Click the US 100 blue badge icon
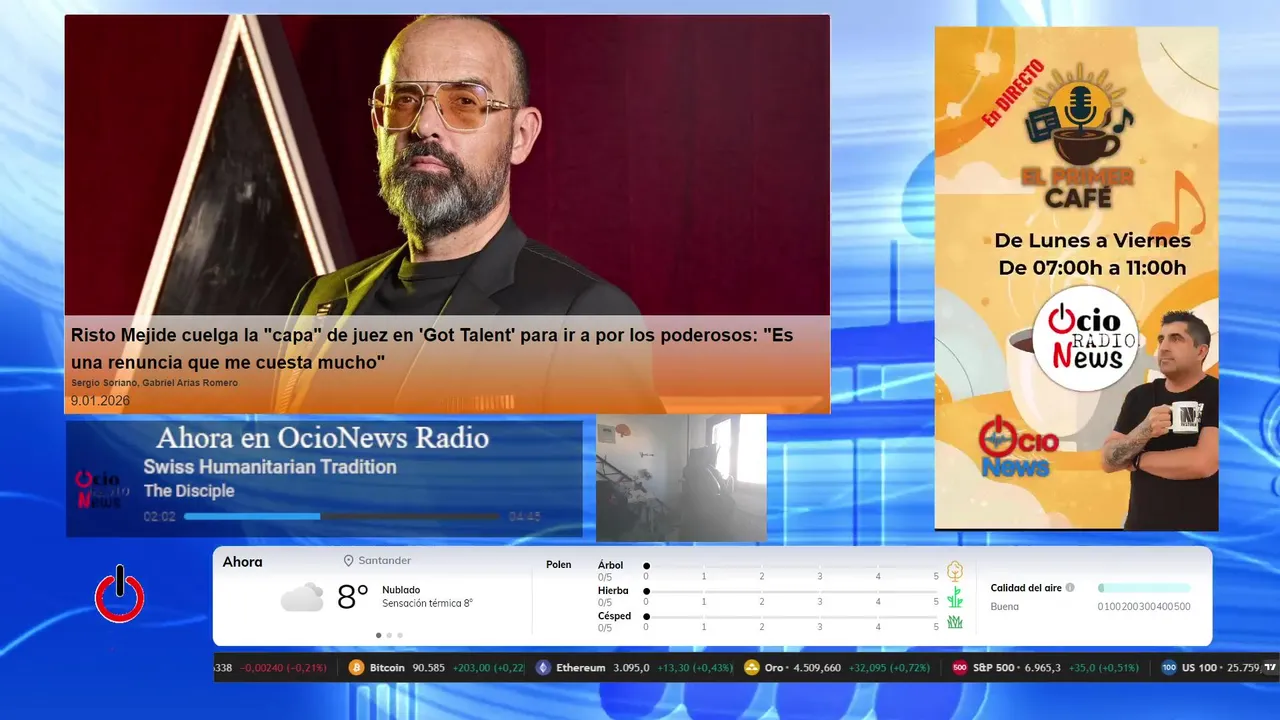The width and height of the screenshot is (1280, 720). coord(1169,668)
